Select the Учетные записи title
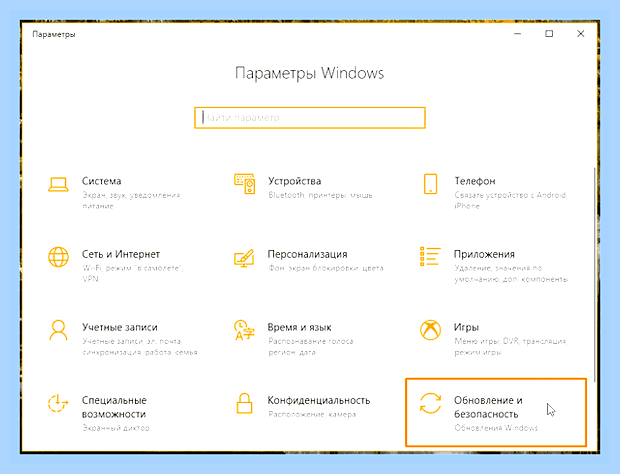 tap(120, 327)
